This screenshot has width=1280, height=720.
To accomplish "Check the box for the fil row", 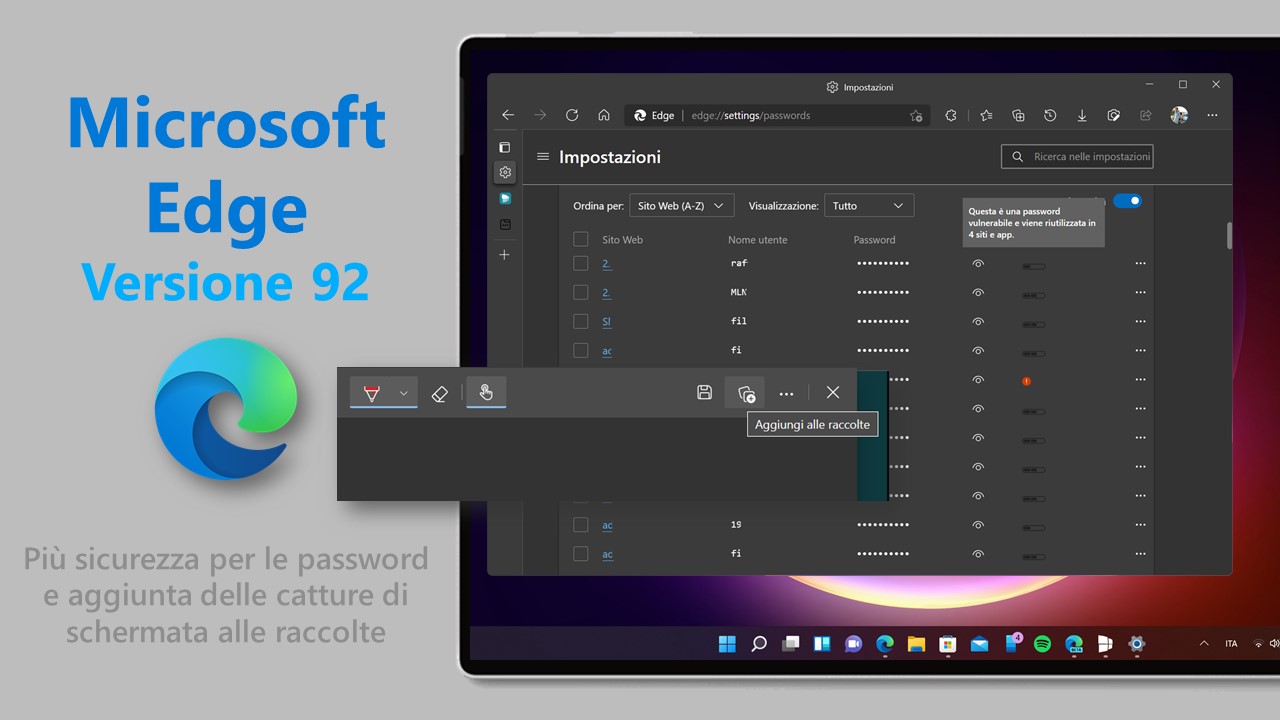I will pyautogui.click(x=581, y=321).
